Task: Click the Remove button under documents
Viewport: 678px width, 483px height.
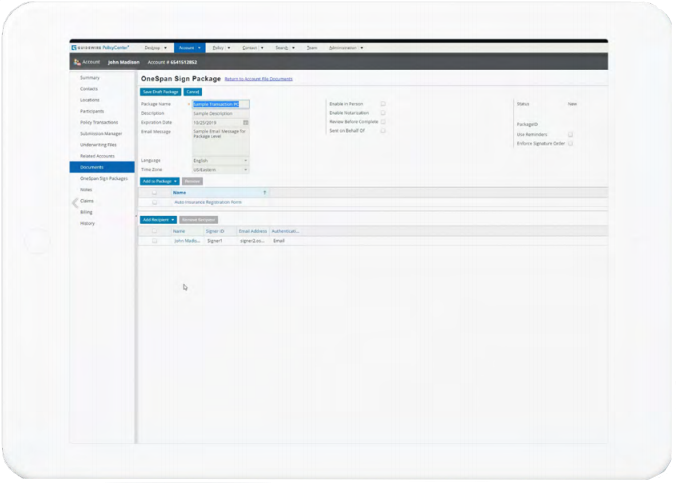Action: [x=192, y=181]
